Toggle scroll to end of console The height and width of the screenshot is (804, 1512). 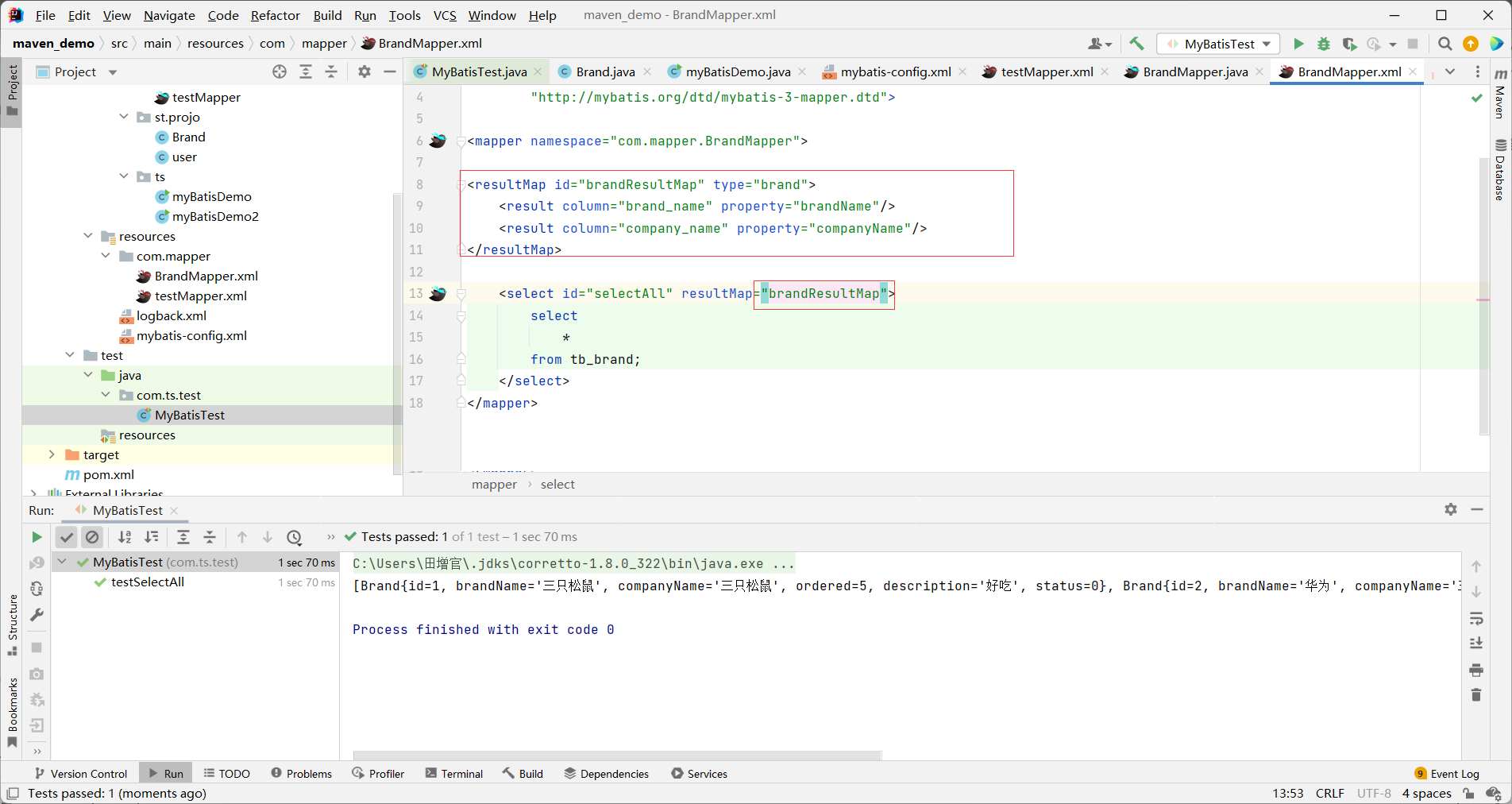pyautogui.click(x=1476, y=644)
